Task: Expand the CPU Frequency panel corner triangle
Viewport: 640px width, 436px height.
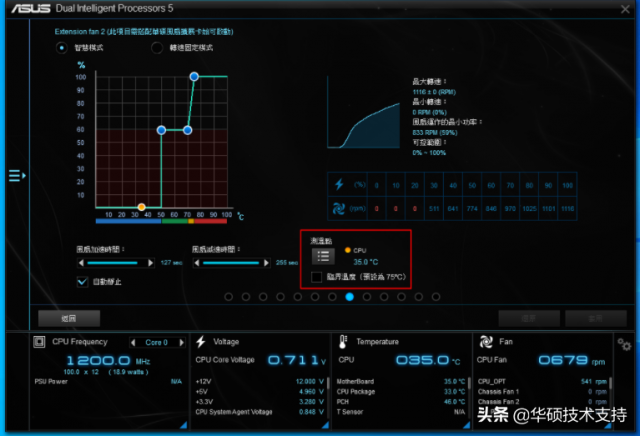Action: click(x=183, y=425)
